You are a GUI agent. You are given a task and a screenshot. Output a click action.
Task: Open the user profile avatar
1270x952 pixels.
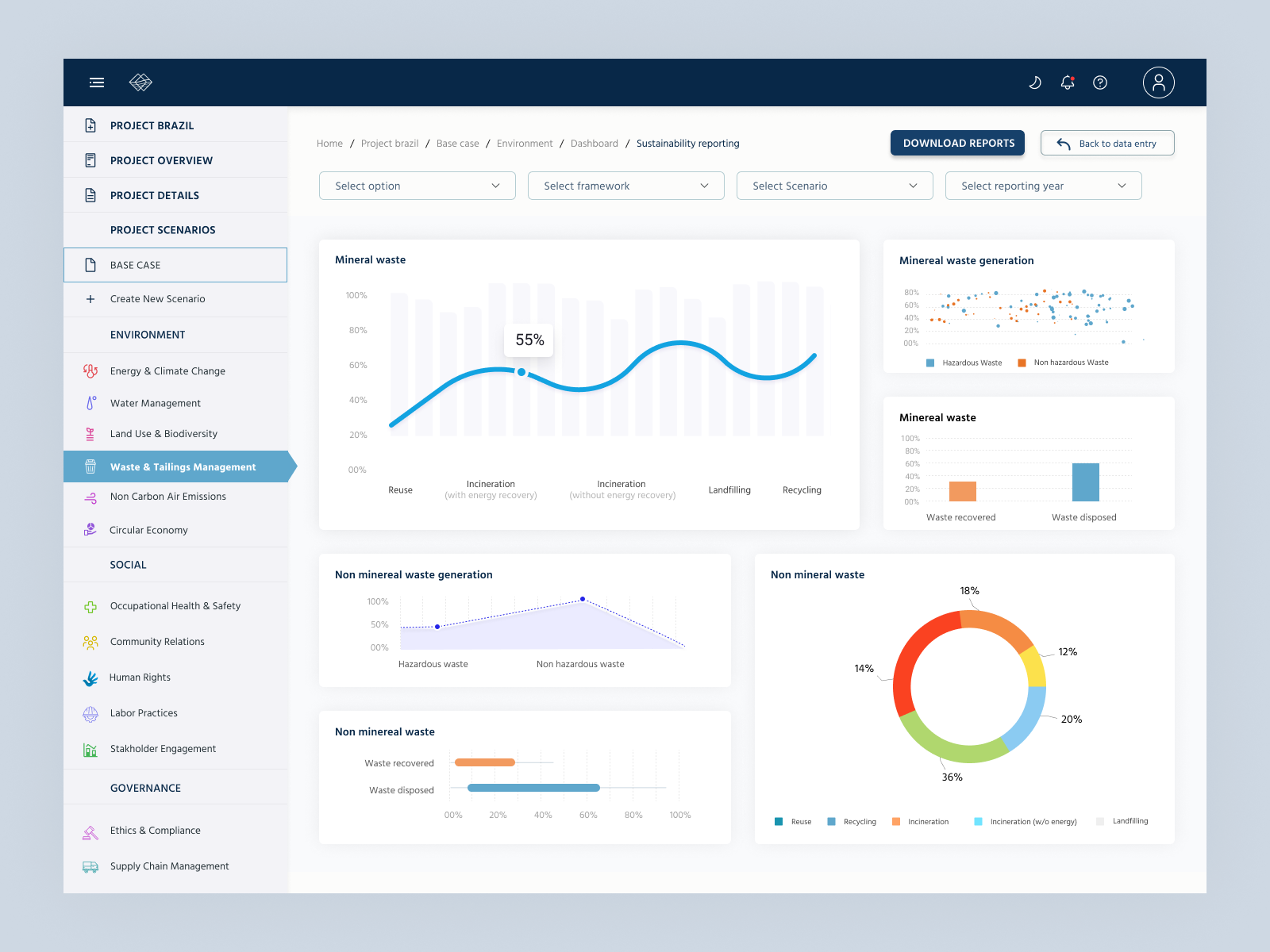tap(1158, 82)
